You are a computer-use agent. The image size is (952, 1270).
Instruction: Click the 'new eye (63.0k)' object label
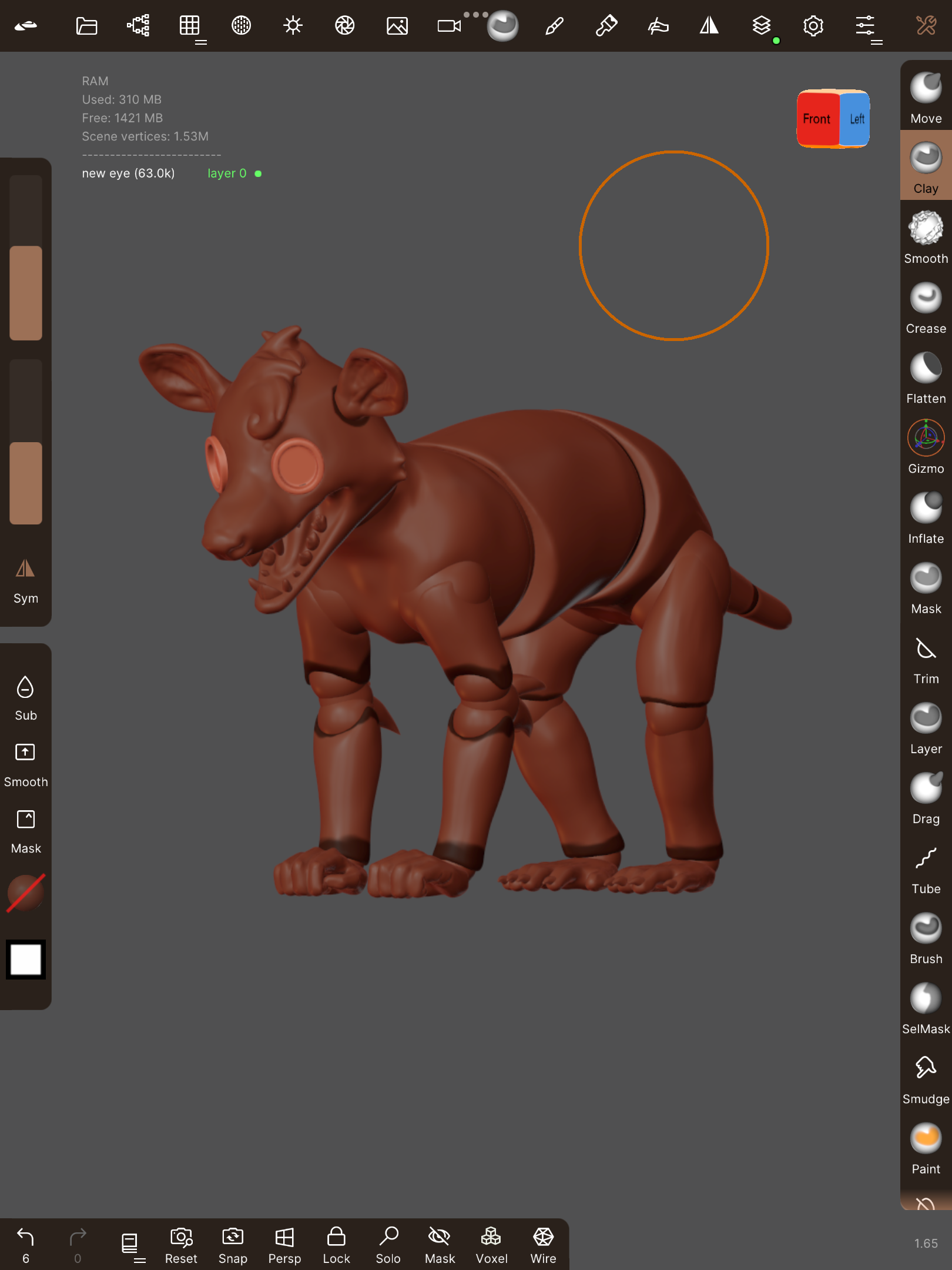pos(128,173)
